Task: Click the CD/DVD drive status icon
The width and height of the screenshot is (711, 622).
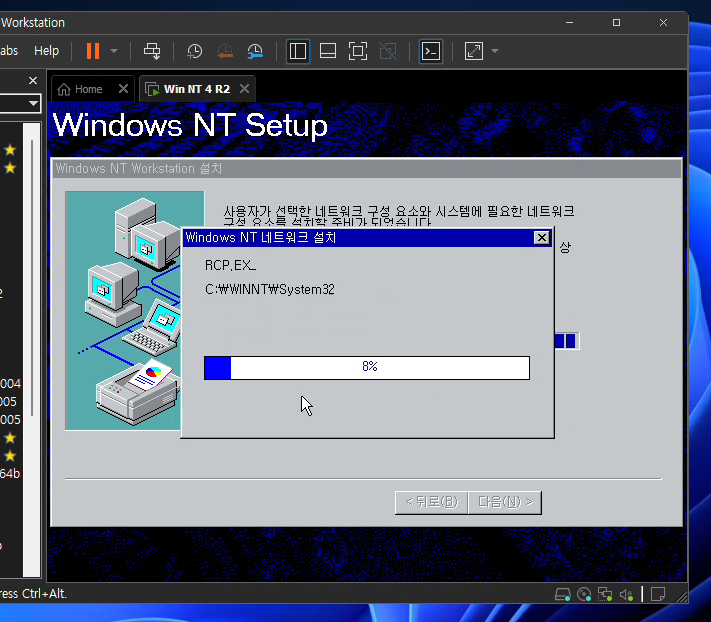Action: (584, 594)
